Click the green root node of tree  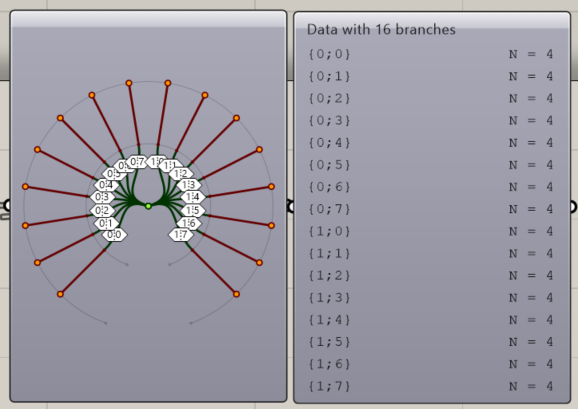tap(148, 206)
